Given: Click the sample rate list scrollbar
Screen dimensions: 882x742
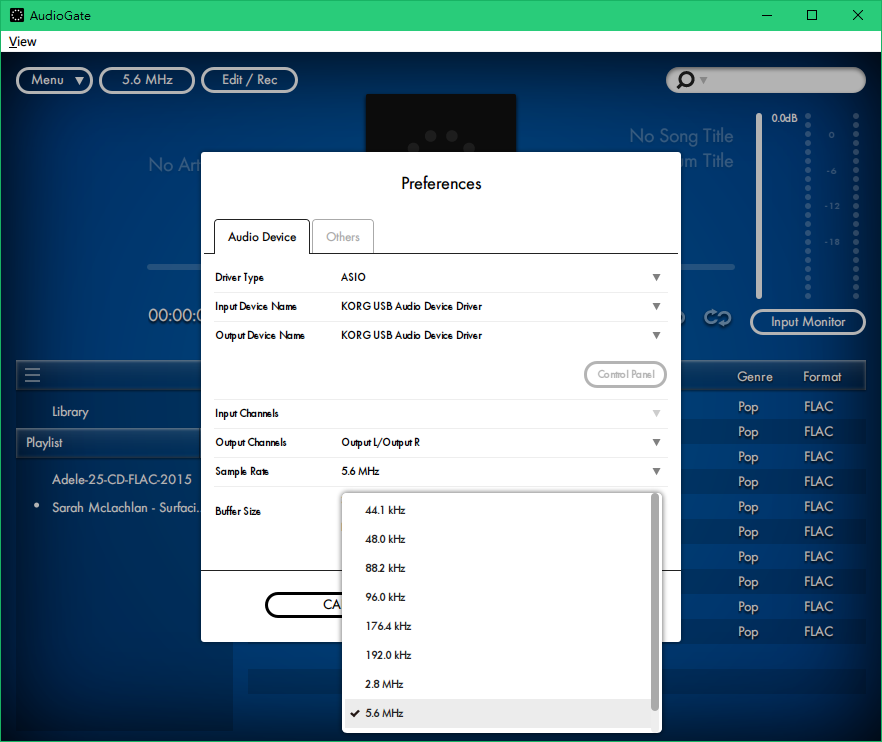Looking at the screenshot, I should pos(654,602).
